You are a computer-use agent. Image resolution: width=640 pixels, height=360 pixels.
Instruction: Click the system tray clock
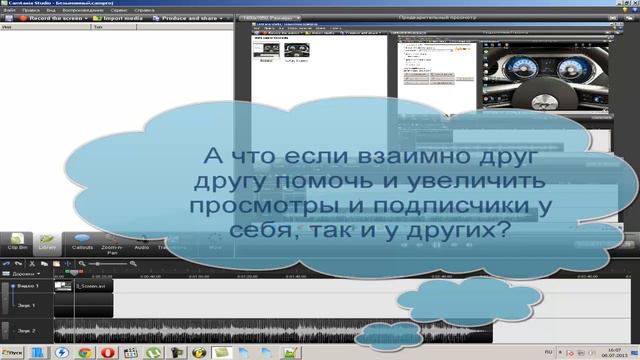(x=614, y=353)
